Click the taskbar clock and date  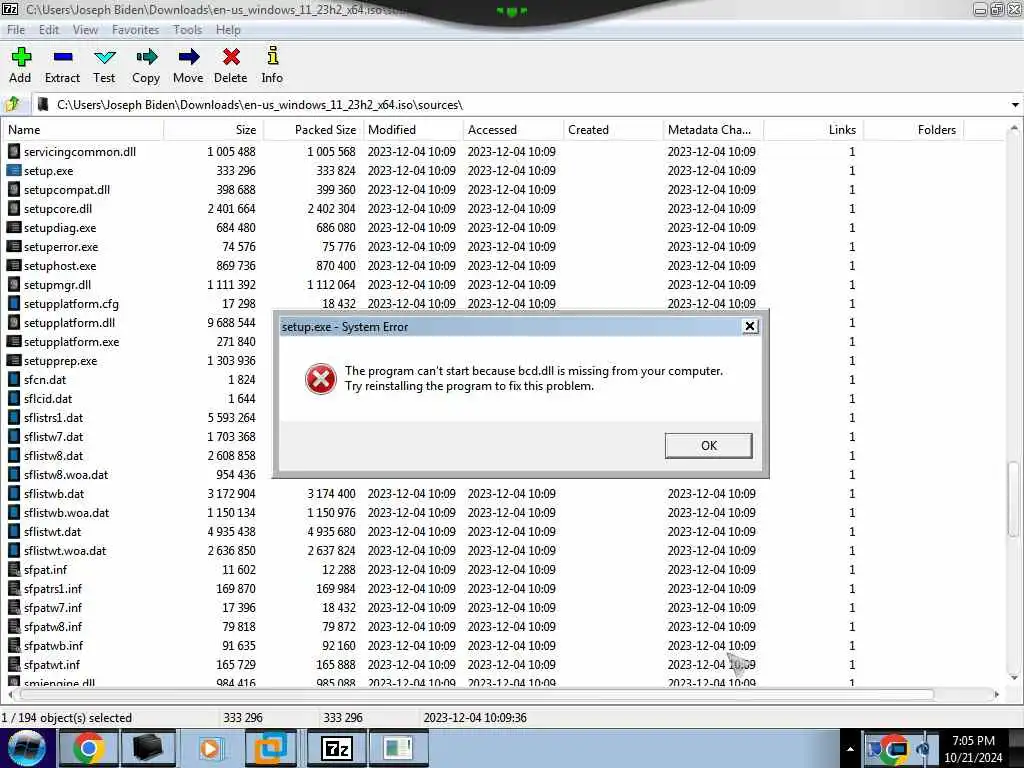point(973,749)
